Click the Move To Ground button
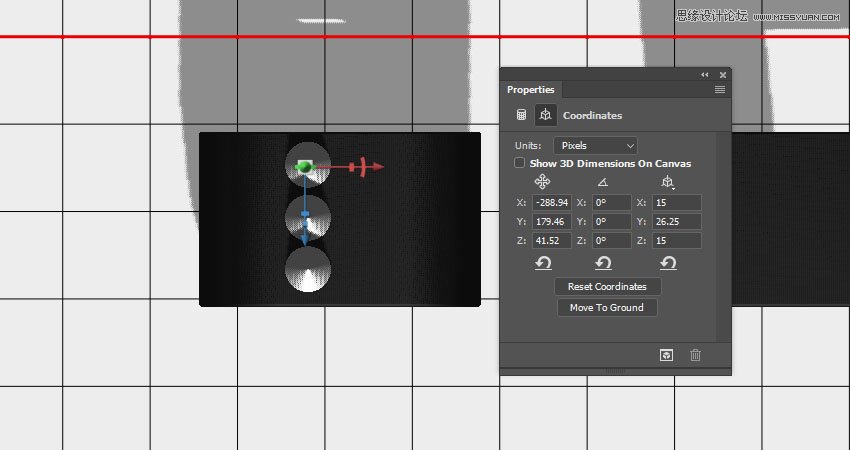Viewport: 850px width, 450px height. pyautogui.click(x=607, y=308)
